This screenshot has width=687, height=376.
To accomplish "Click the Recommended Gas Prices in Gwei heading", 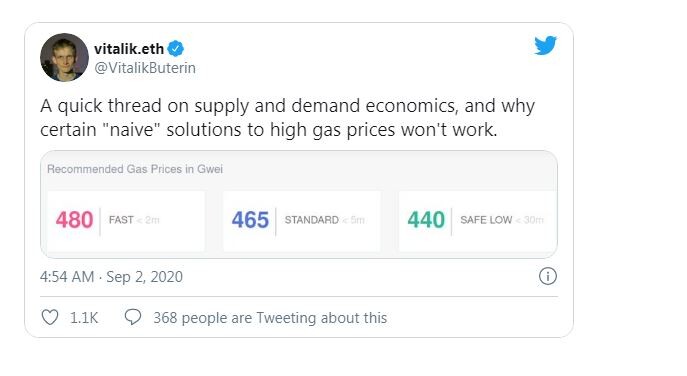I will click(x=135, y=169).
